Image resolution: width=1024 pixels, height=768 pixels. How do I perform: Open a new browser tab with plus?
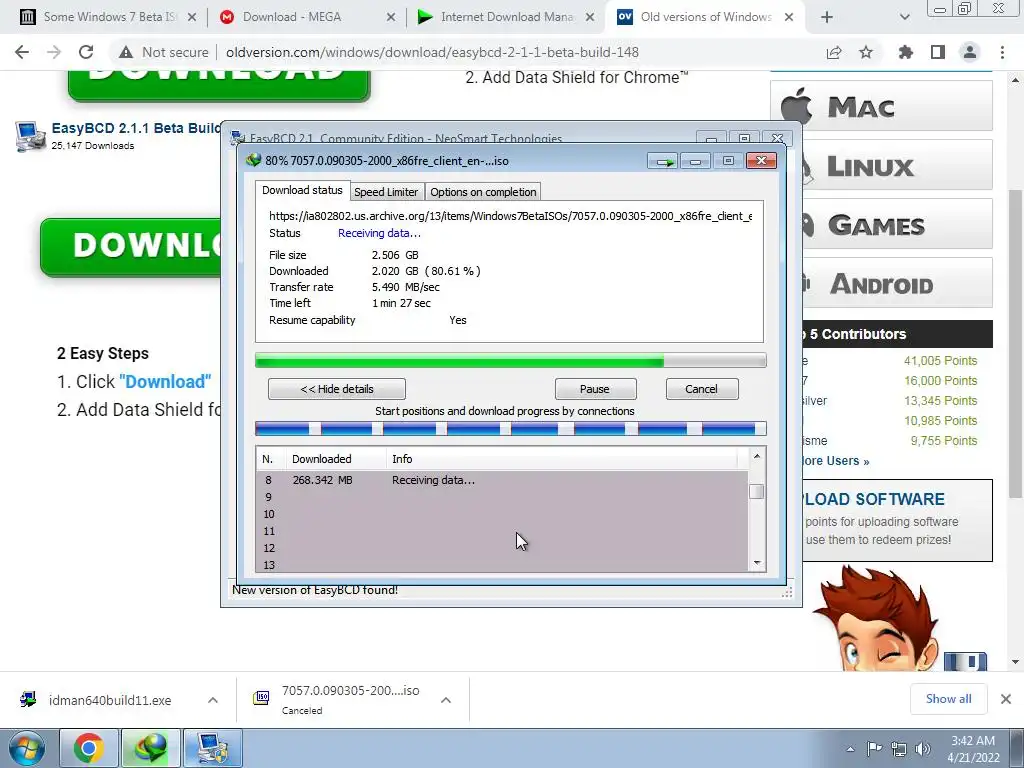pyautogui.click(x=827, y=18)
